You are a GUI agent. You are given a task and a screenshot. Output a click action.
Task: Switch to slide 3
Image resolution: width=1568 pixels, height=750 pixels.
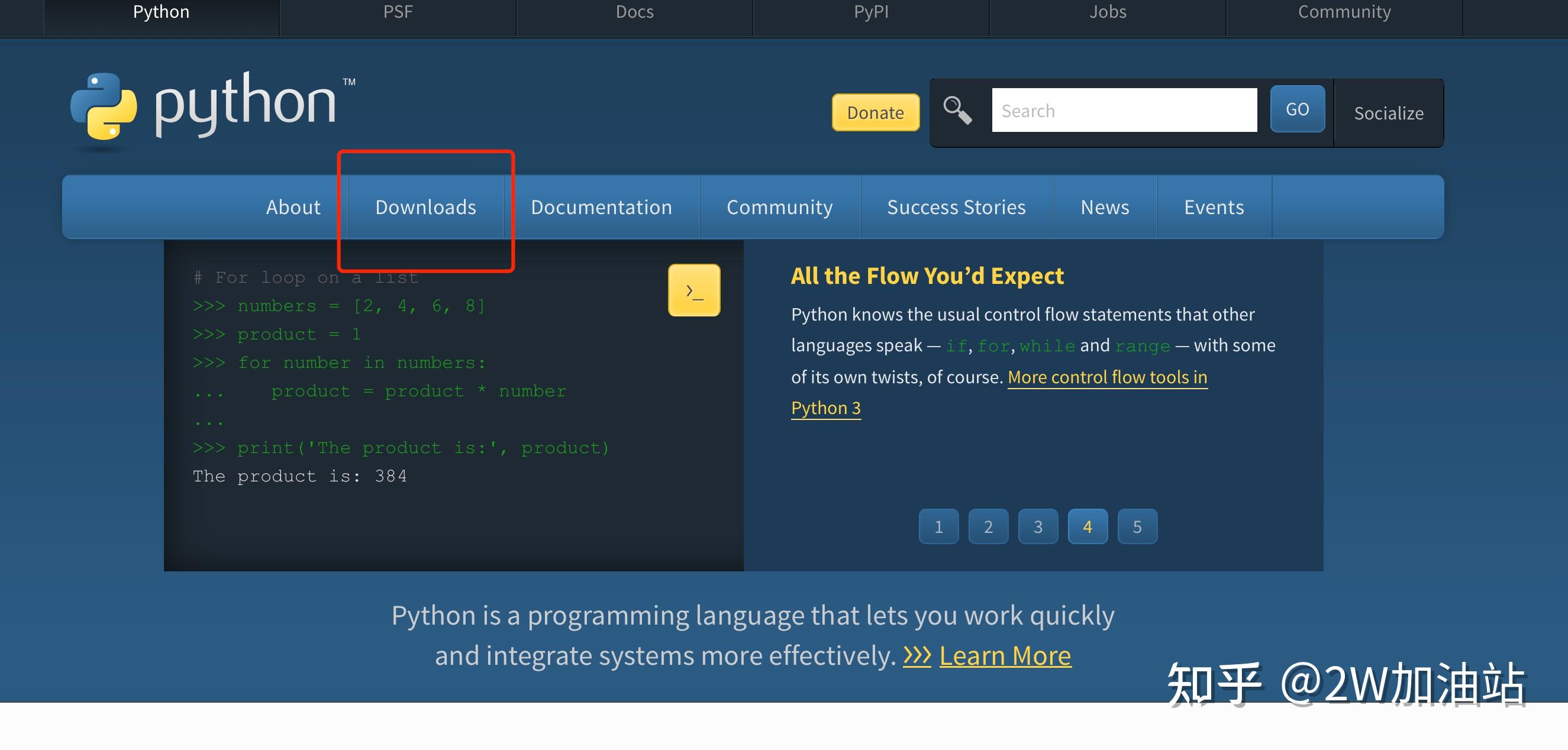[x=1038, y=526]
